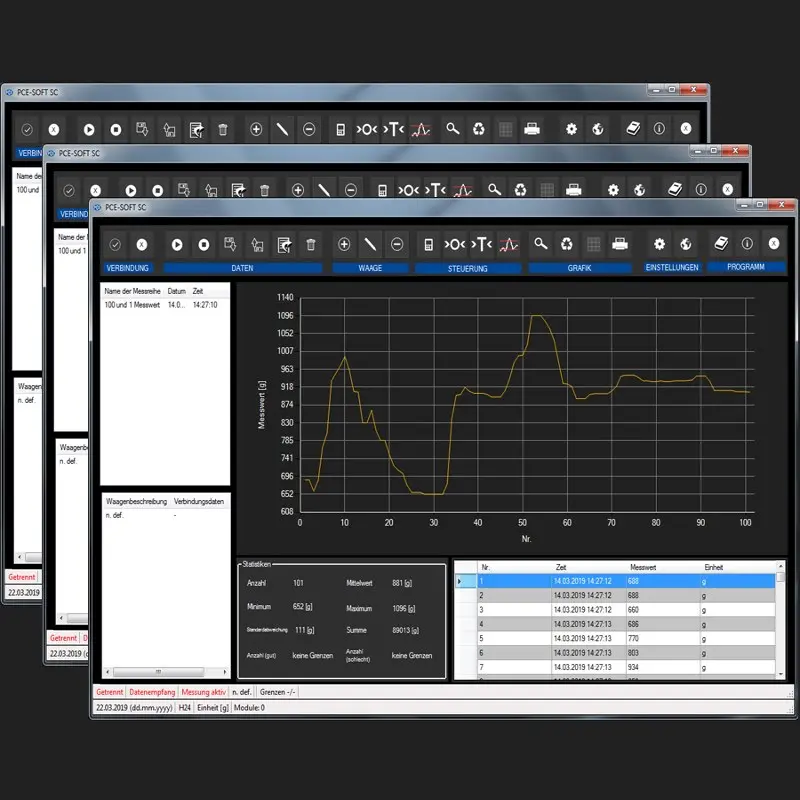
Task: Click the plus icon in the front window's WAAGE group
Action: click(x=344, y=244)
